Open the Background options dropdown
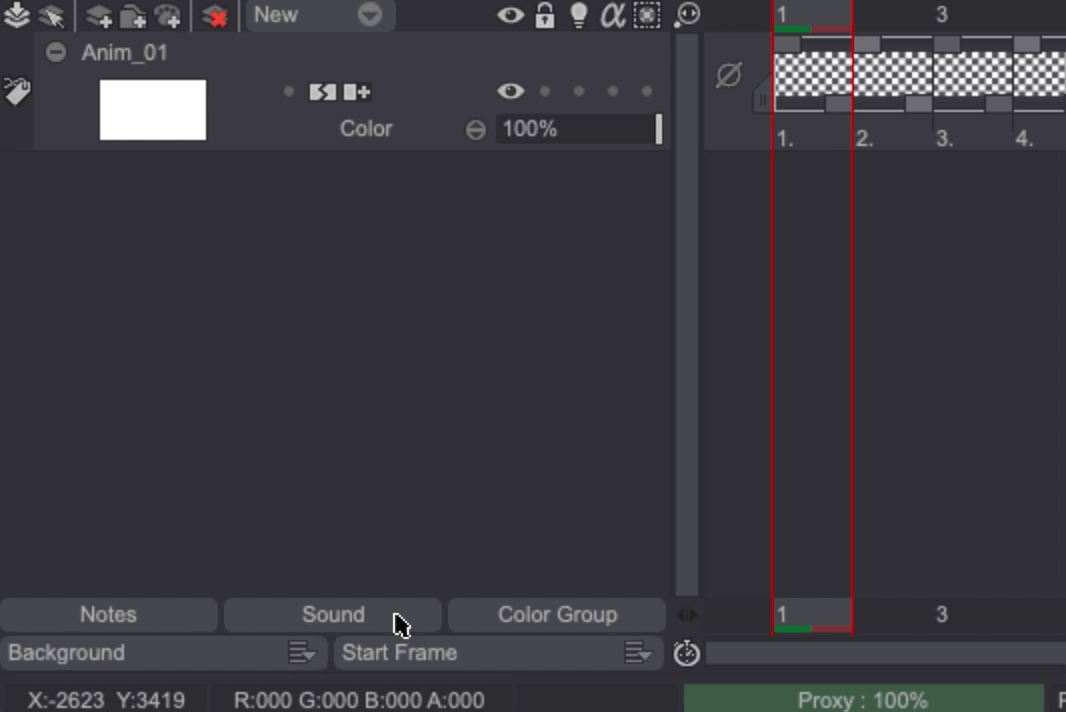 point(303,653)
